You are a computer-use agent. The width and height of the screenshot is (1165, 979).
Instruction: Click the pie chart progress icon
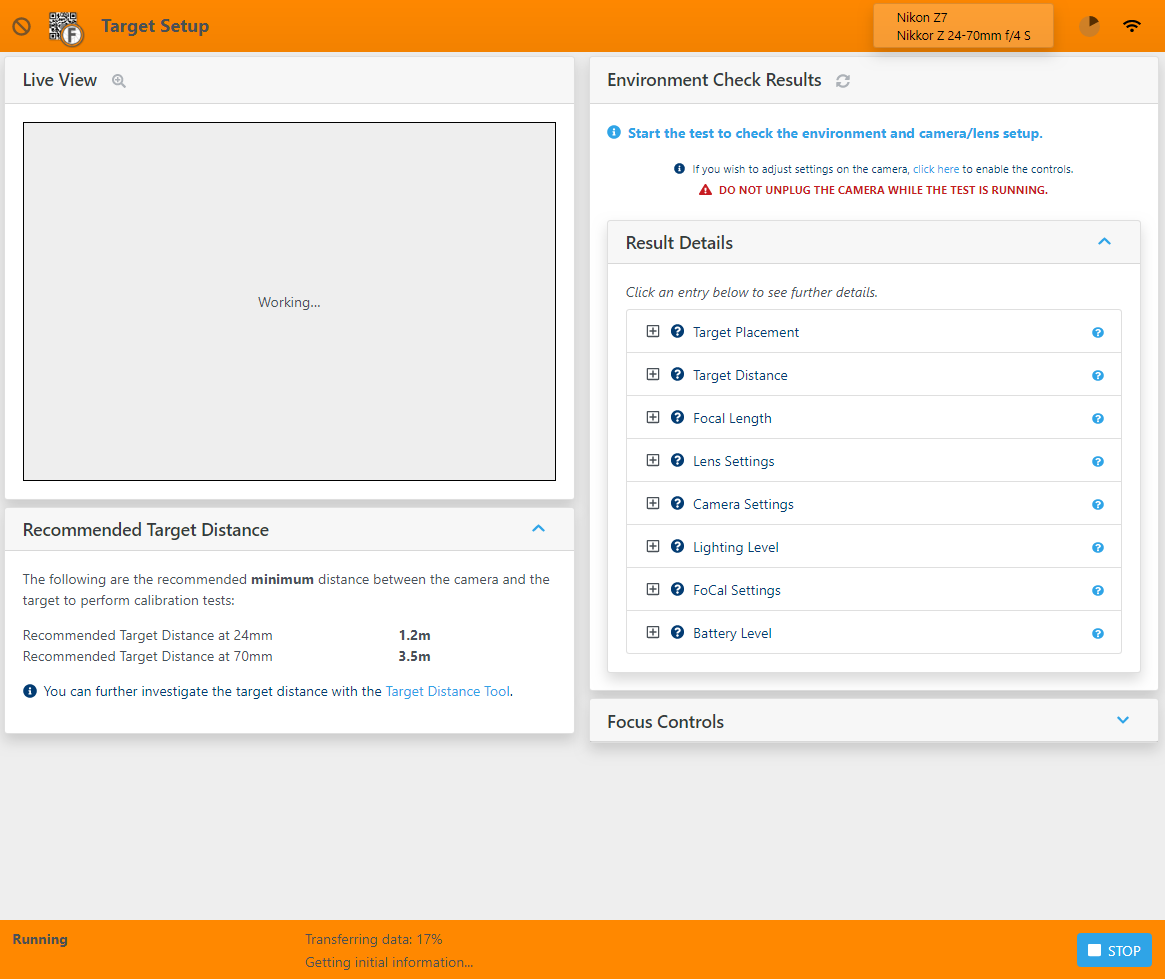(1089, 26)
